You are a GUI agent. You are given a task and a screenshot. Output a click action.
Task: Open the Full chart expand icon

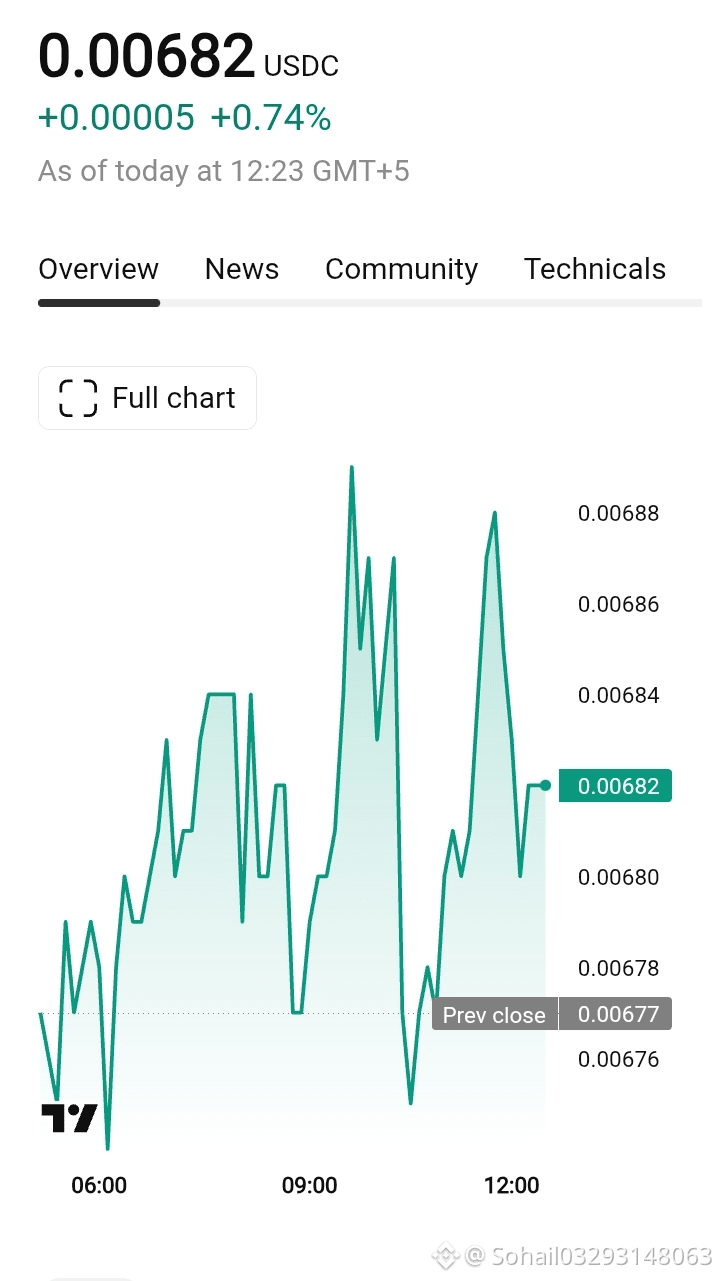(x=78, y=398)
